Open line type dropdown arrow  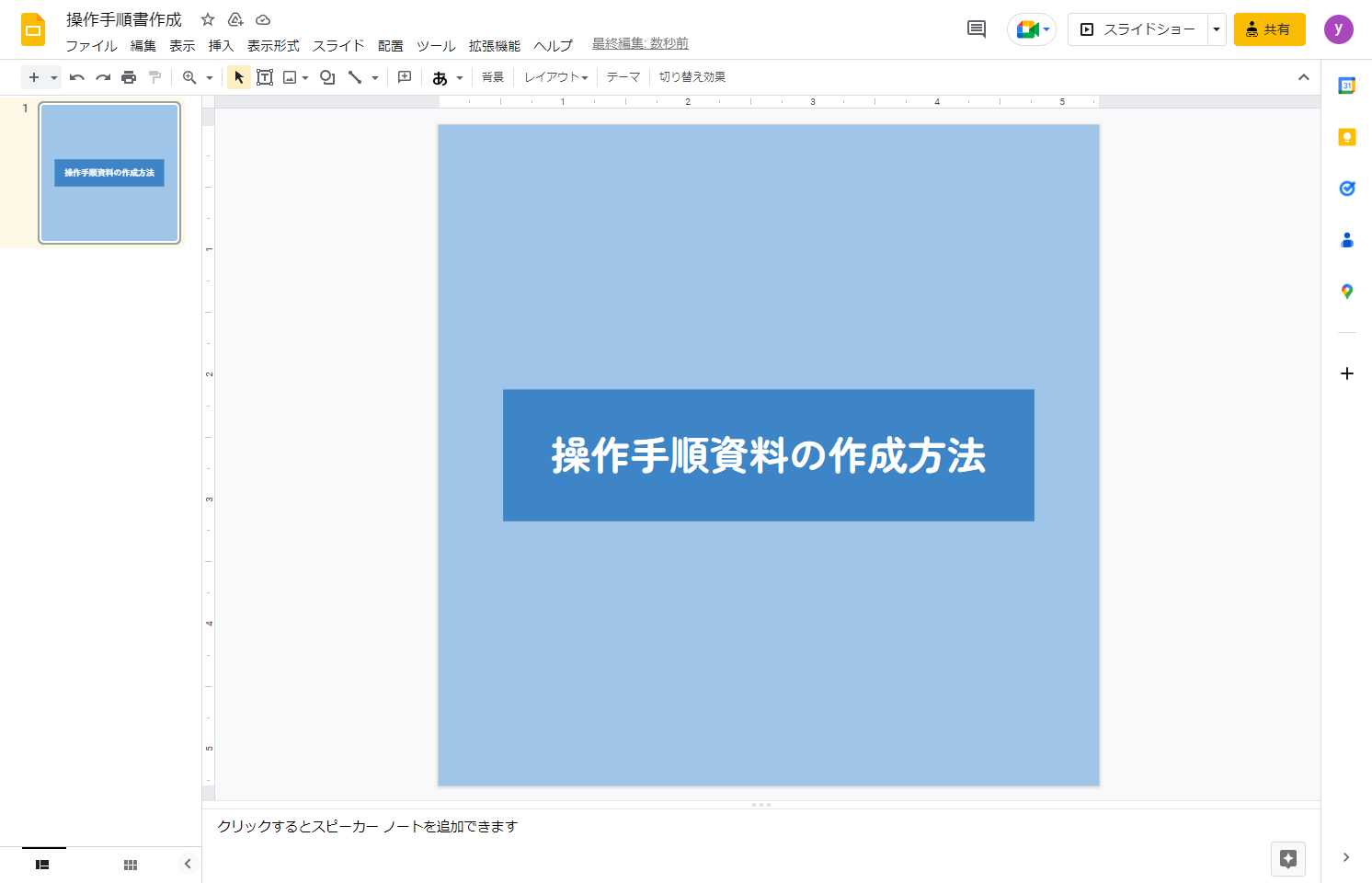pos(375,77)
